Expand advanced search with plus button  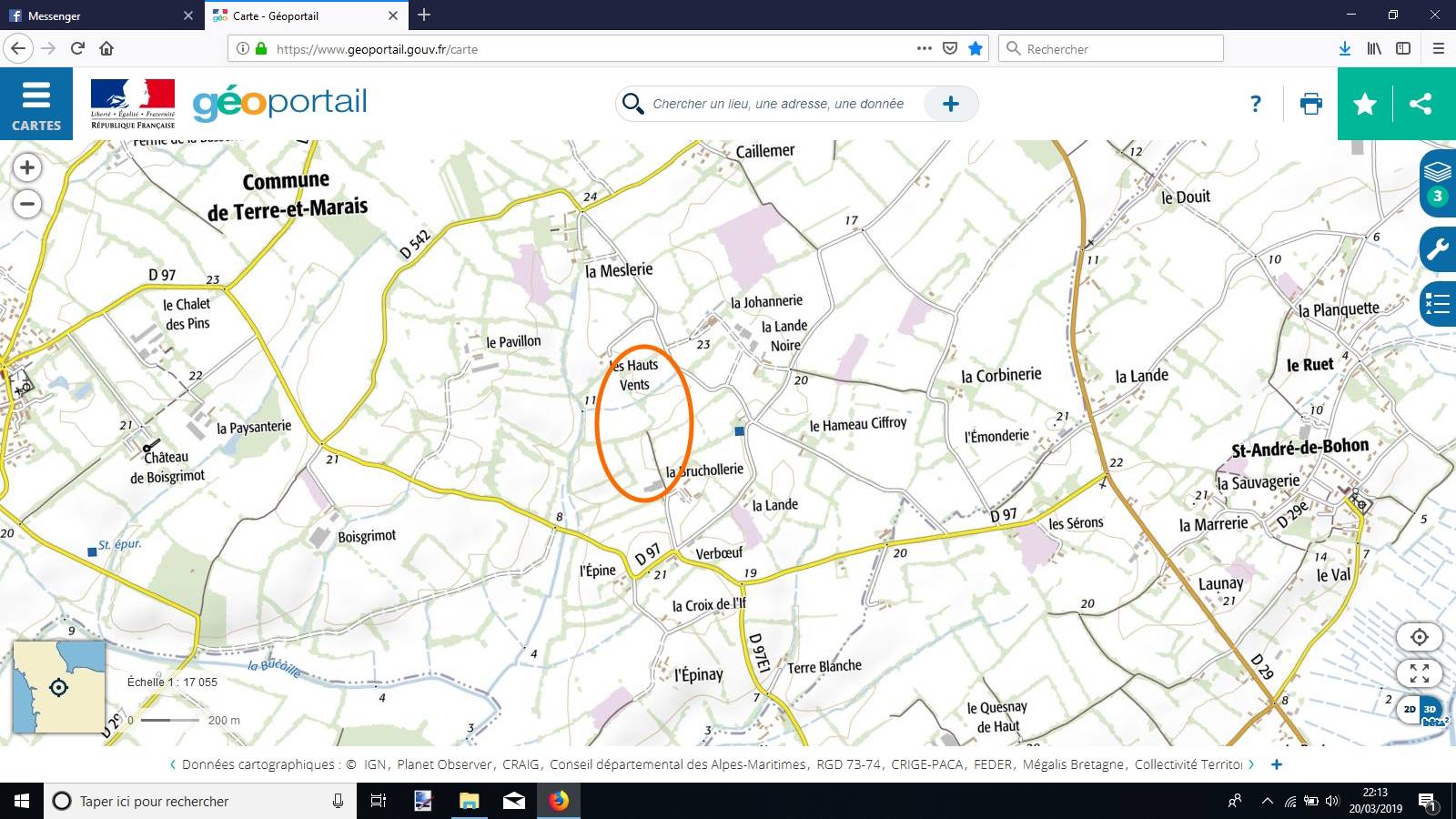(x=950, y=104)
